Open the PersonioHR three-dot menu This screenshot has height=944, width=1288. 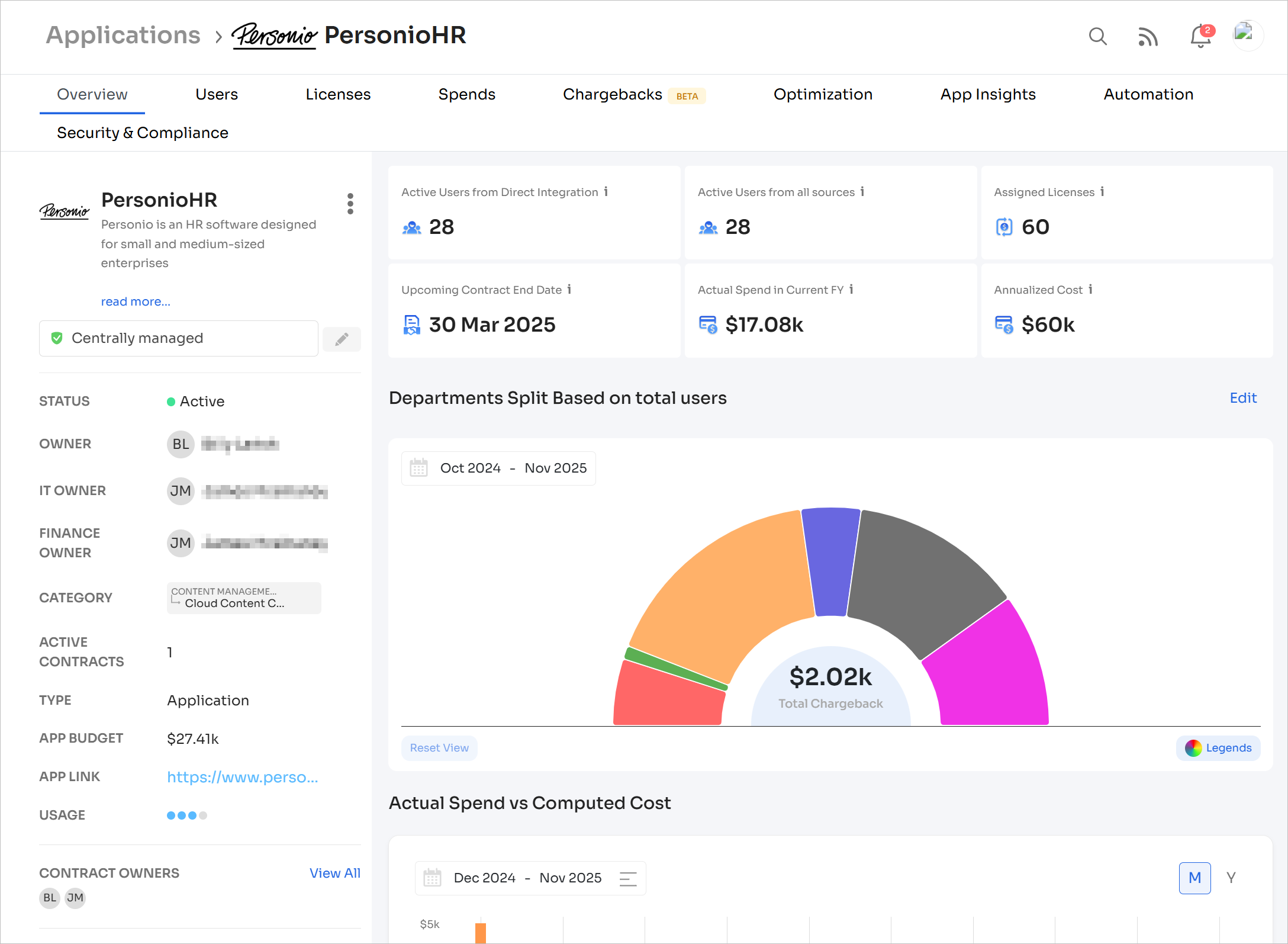tap(350, 204)
